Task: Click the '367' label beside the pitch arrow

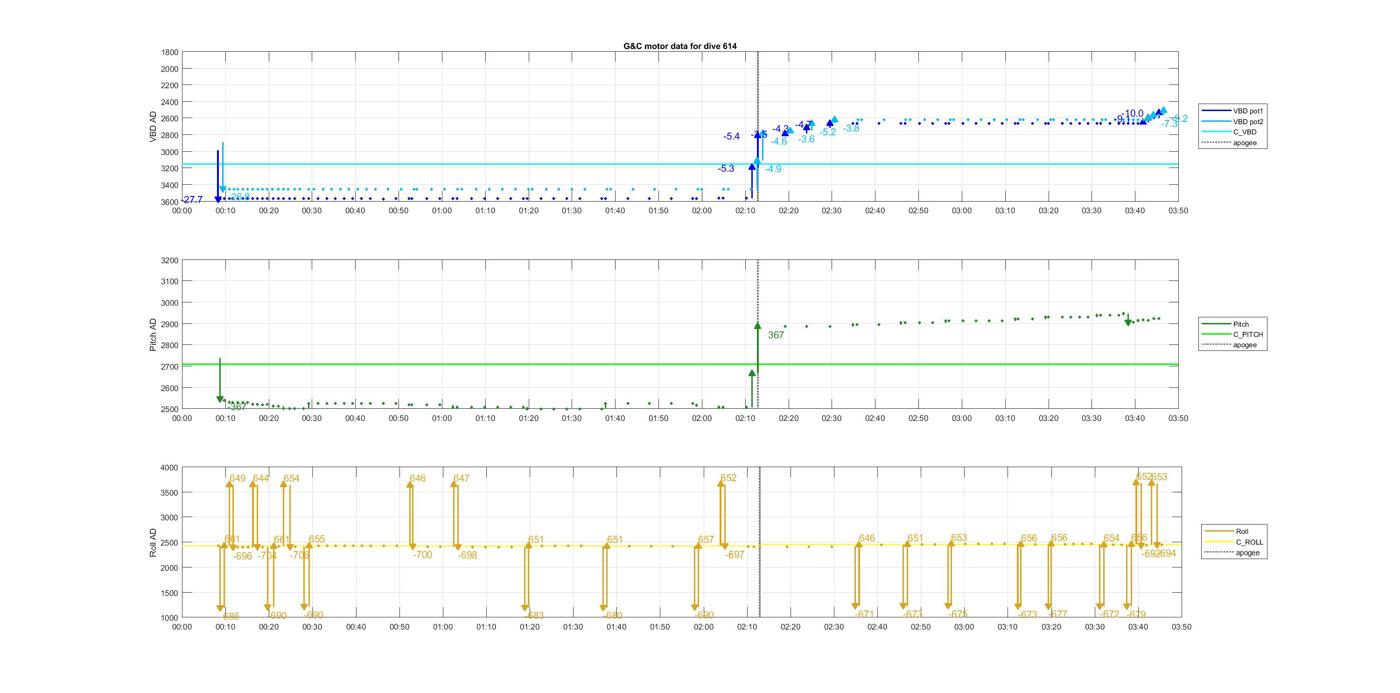Action: (776, 335)
